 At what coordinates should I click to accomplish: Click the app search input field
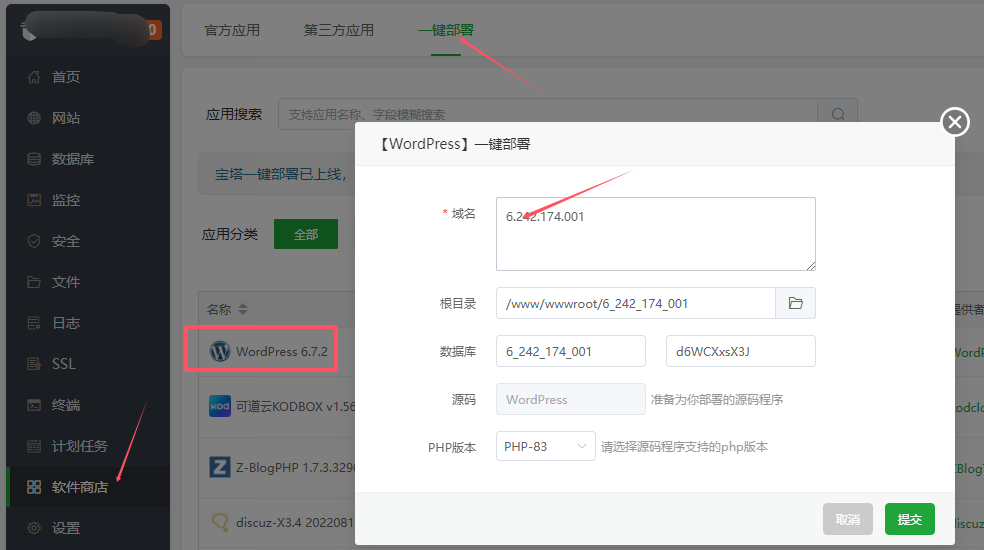point(548,114)
